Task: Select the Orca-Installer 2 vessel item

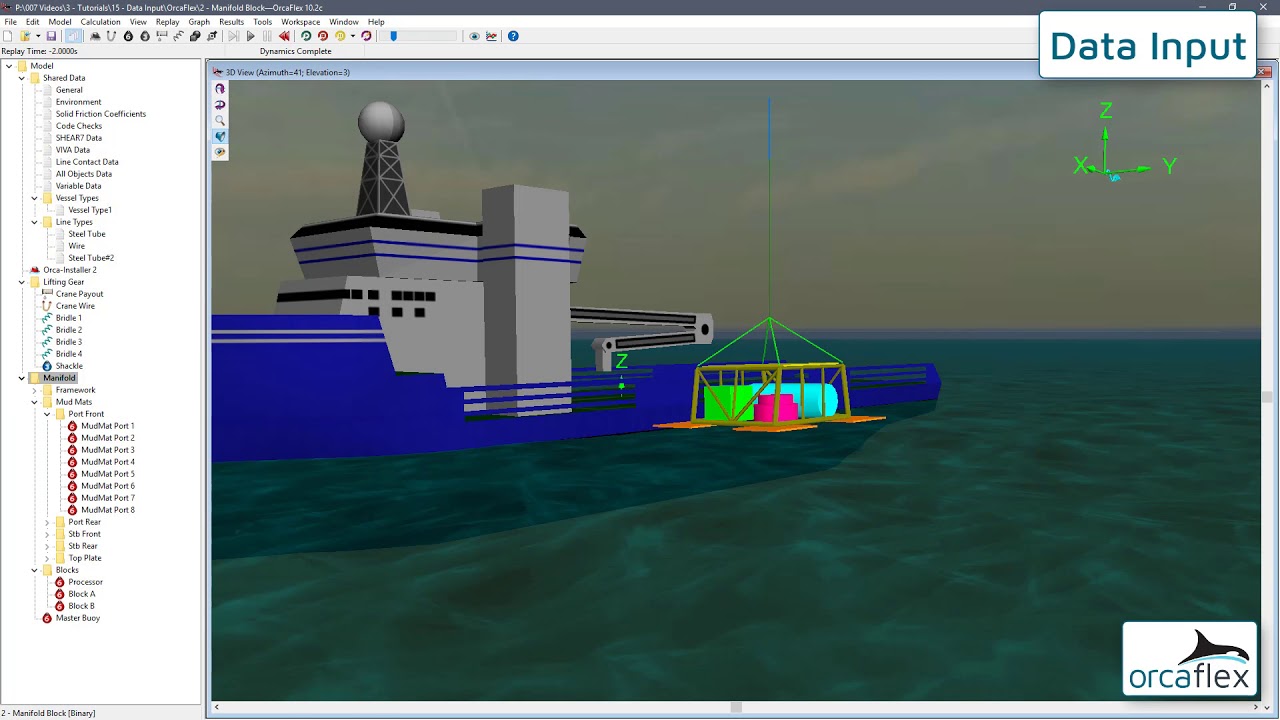Action: pyautogui.click(x=70, y=270)
